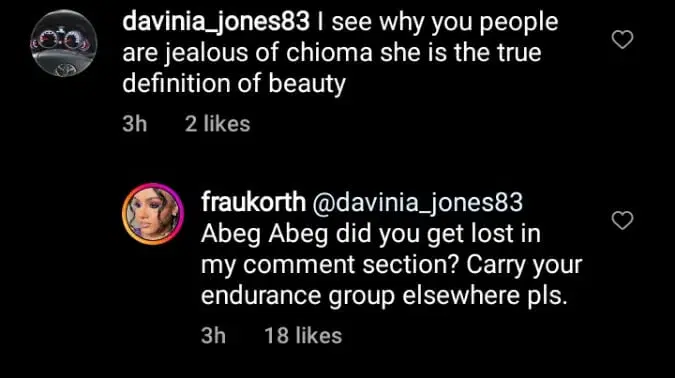Like davinia_jones83's comment with the heart icon

tap(622, 40)
